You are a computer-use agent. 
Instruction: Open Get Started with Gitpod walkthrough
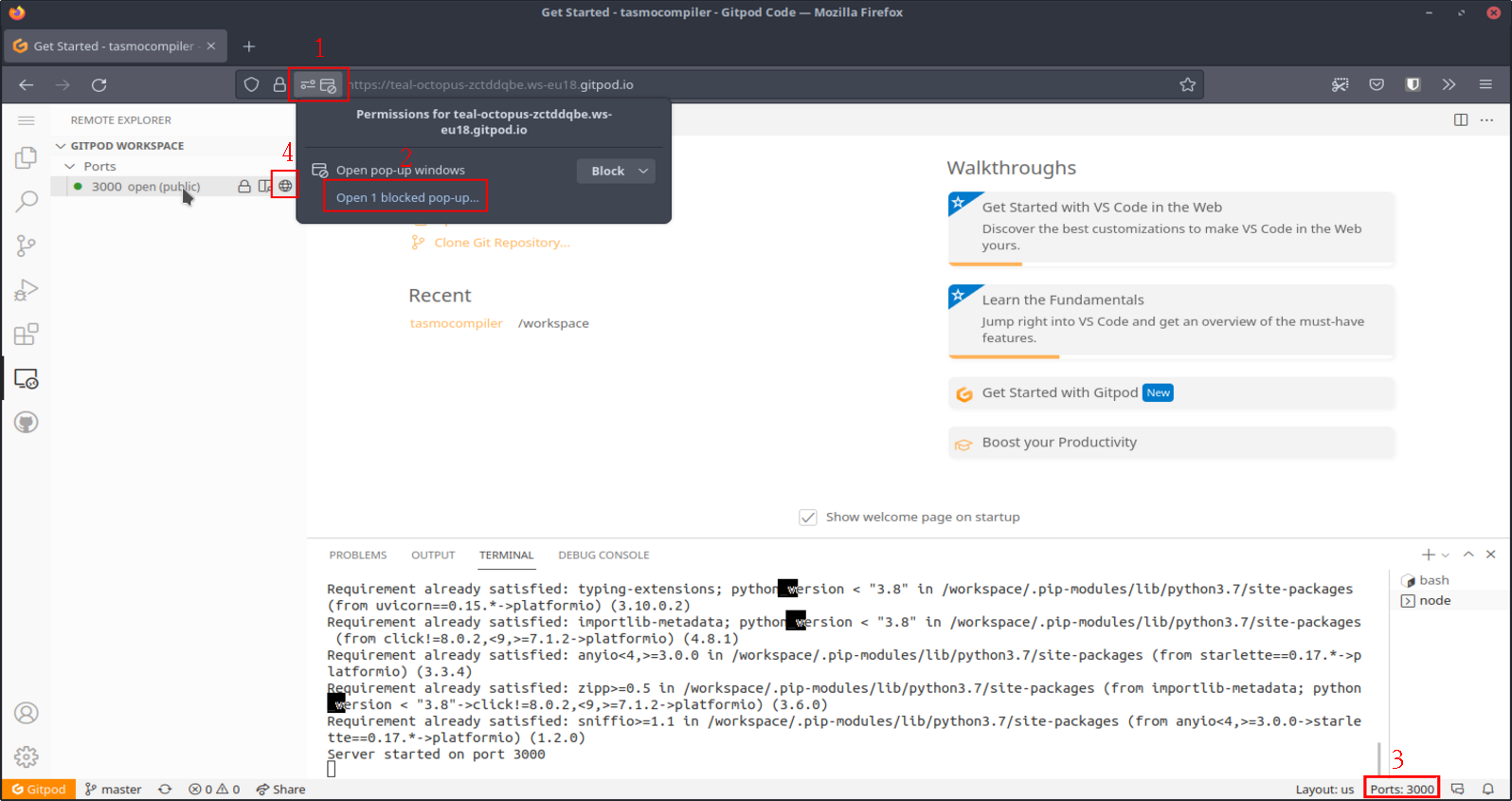(1172, 393)
